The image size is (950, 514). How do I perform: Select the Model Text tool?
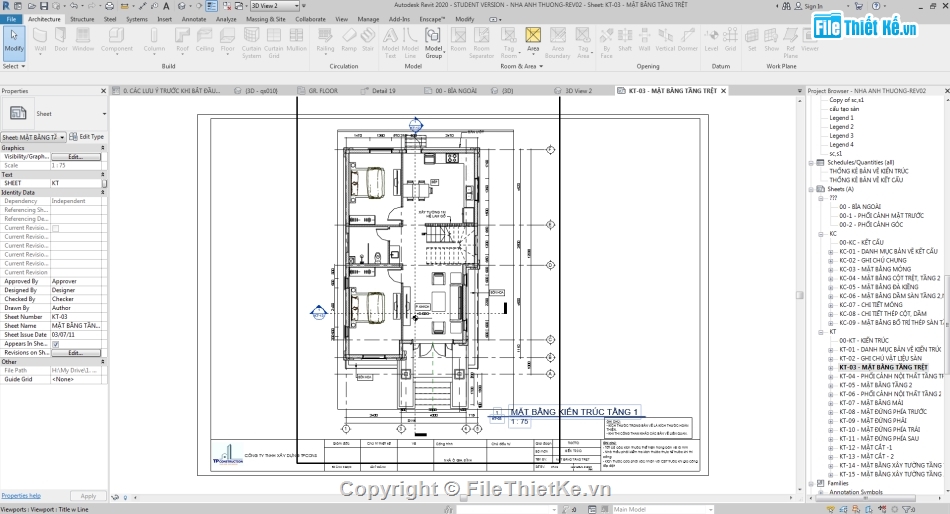coord(390,43)
